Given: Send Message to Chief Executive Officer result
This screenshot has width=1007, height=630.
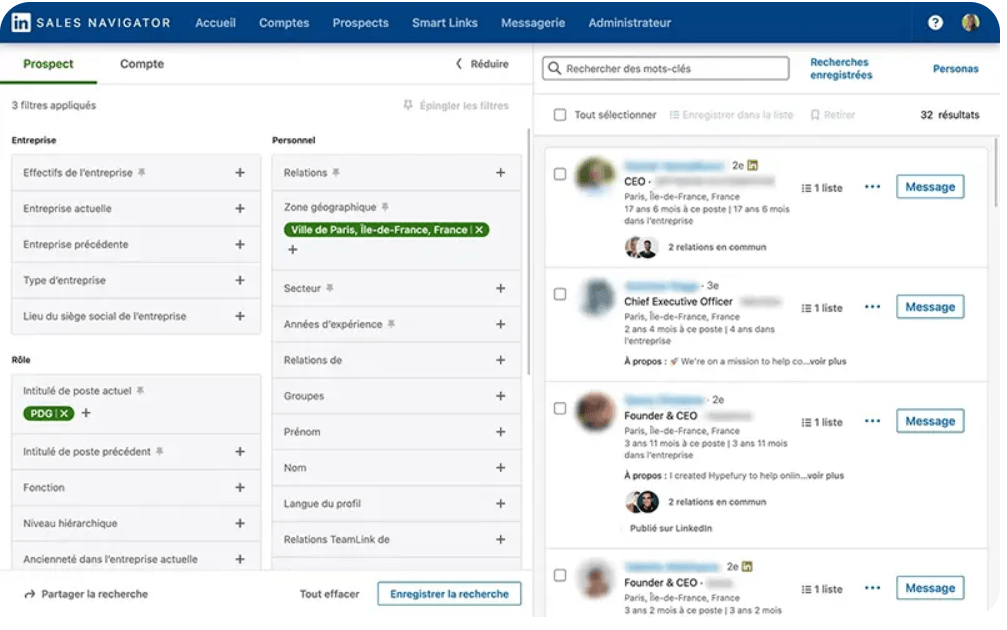Looking at the screenshot, I should [x=930, y=307].
